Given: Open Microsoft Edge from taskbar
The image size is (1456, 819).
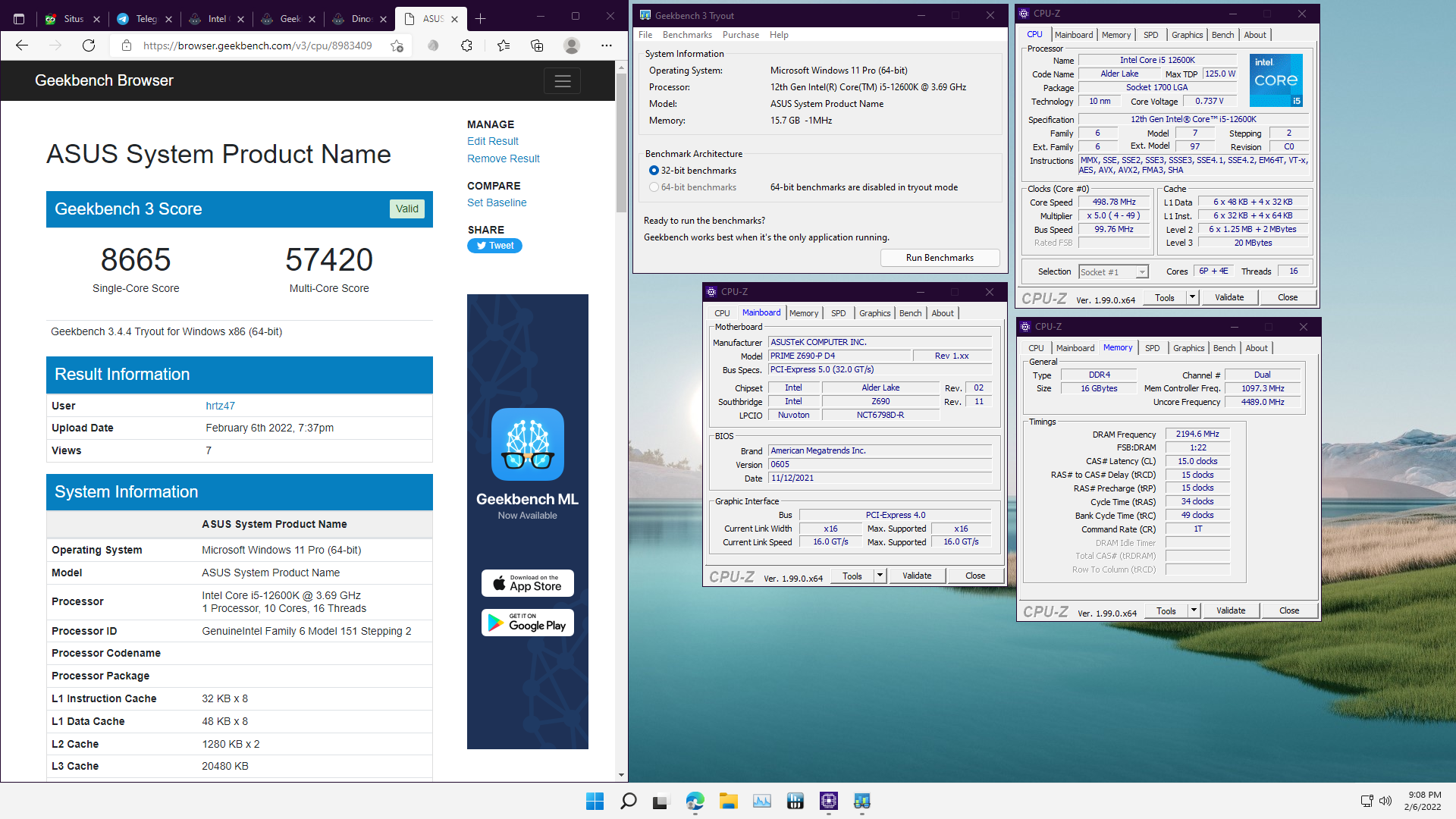Looking at the screenshot, I should pyautogui.click(x=695, y=801).
